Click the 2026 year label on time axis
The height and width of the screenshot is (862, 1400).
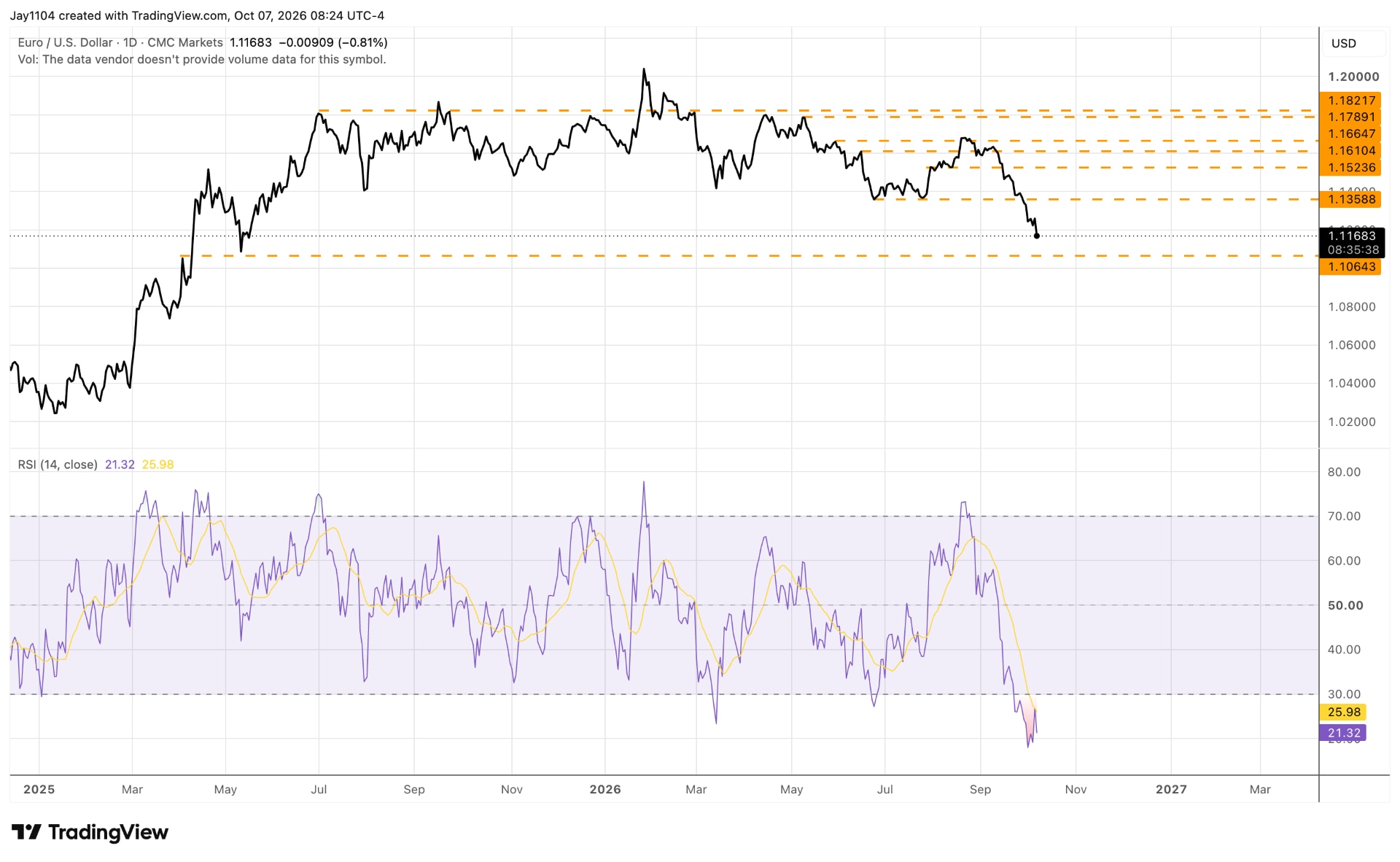(x=605, y=789)
